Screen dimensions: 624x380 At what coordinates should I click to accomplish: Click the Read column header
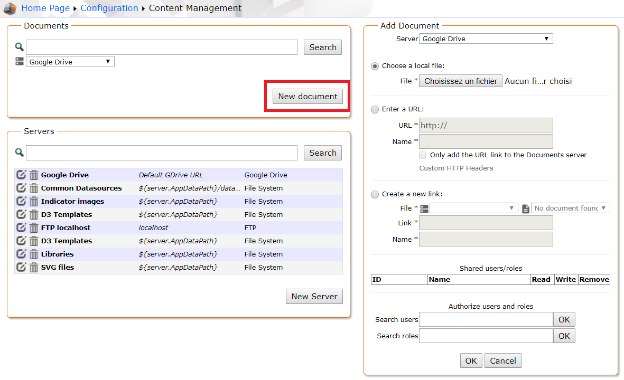coord(541,280)
